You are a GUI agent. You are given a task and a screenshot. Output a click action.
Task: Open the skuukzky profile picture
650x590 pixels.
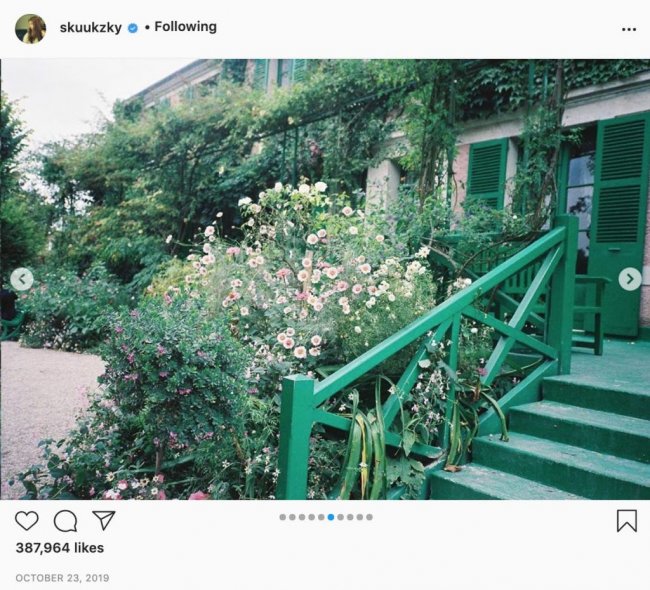tap(30, 29)
